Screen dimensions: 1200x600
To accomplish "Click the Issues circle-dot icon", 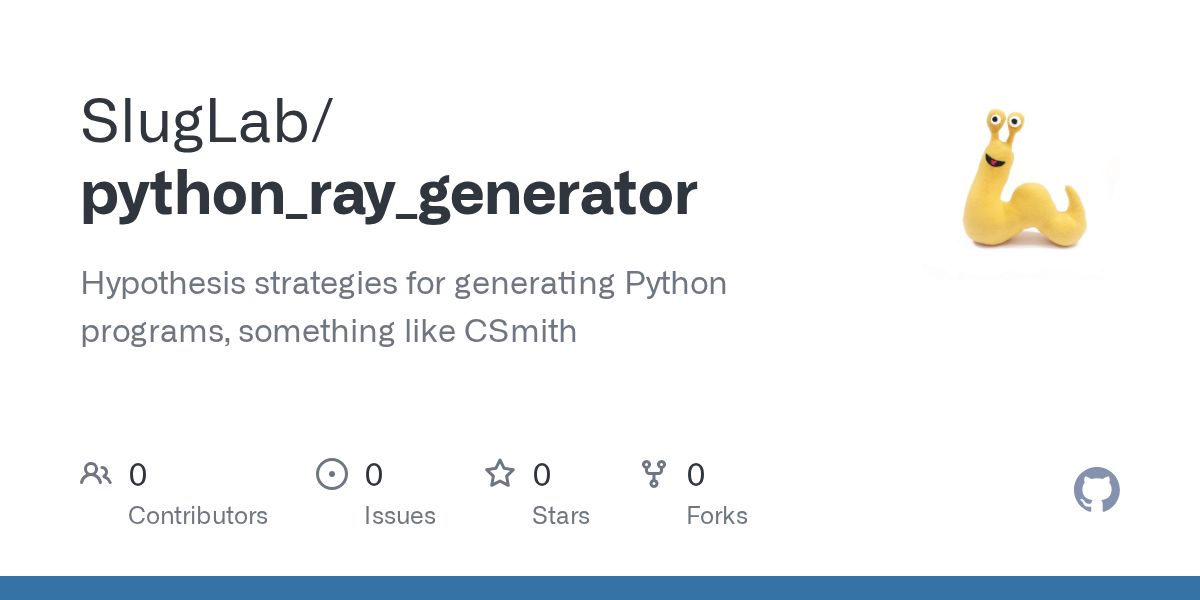I will tap(332, 474).
